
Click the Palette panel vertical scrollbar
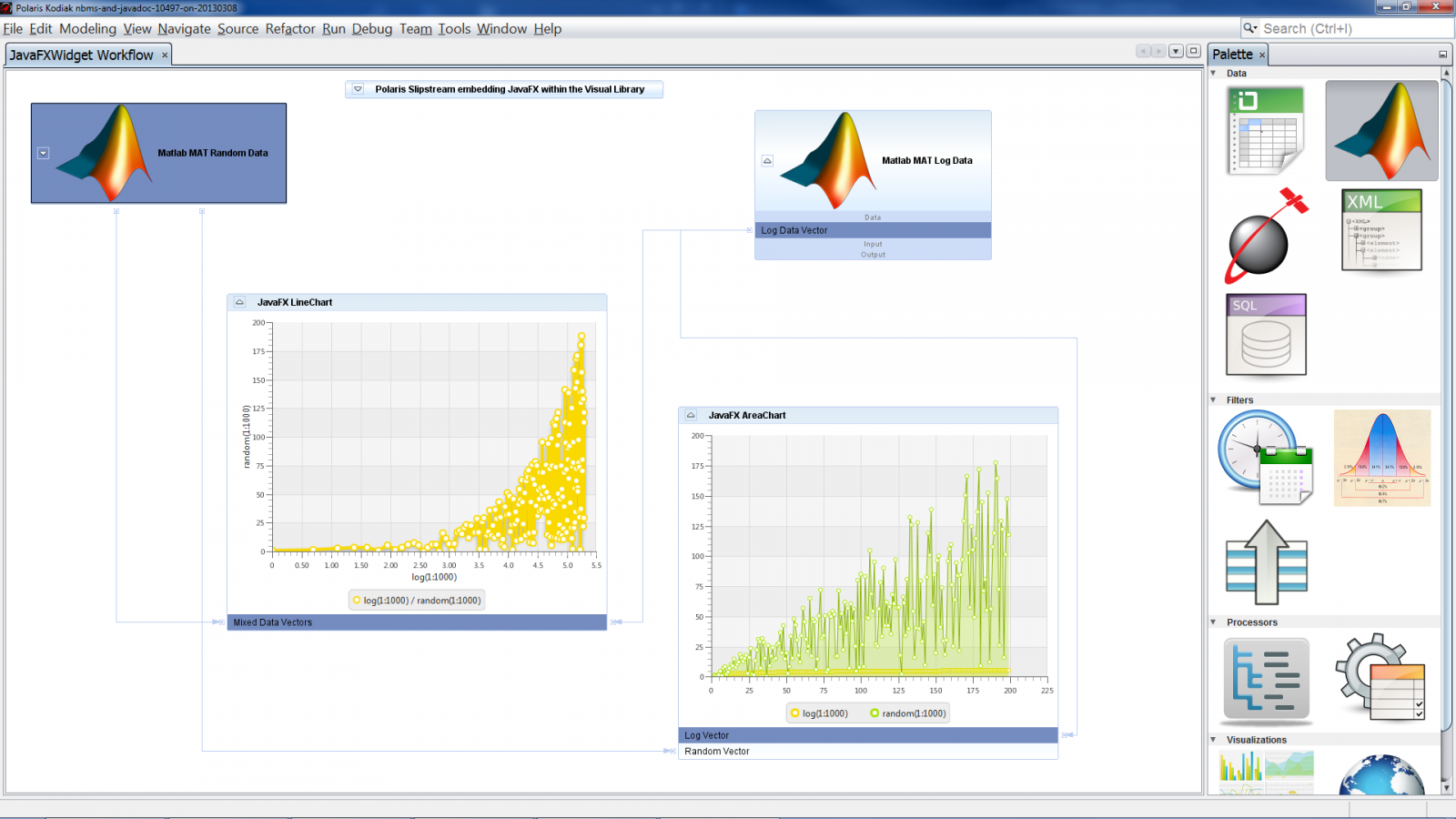(x=1446, y=409)
